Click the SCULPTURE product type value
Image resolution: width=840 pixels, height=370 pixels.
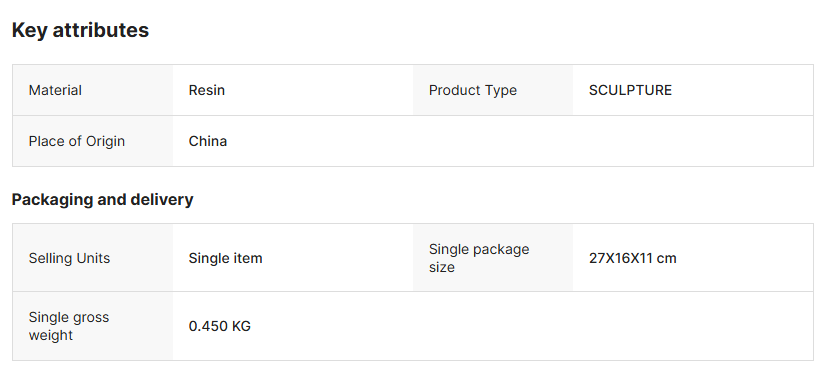630,90
